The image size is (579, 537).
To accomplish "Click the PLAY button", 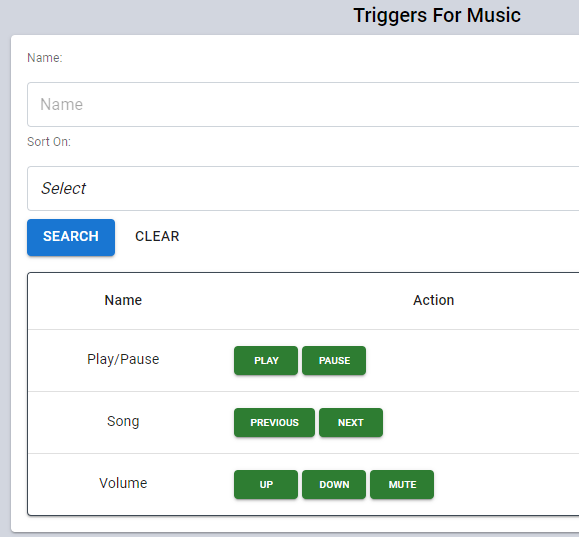I will point(266,360).
